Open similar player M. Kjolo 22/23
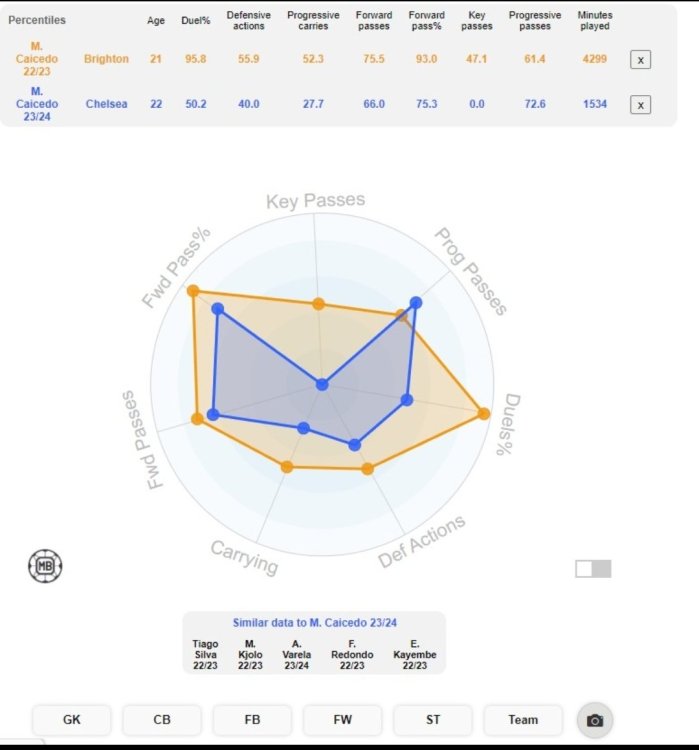The height and width of the screenshot is (750, 699). coord(250,654)
